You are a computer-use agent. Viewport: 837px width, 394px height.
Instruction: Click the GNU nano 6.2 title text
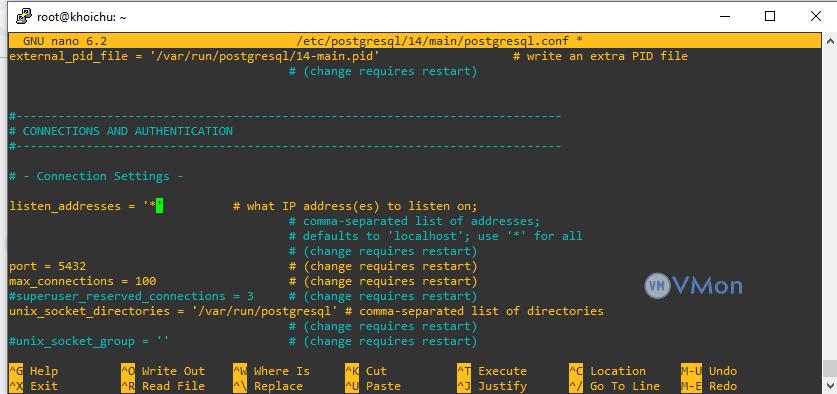click(x=65, y=41)
